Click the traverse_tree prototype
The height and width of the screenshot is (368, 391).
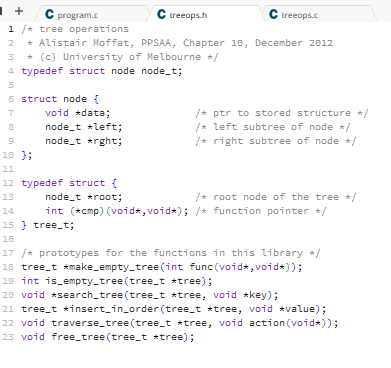pos(180,323)
